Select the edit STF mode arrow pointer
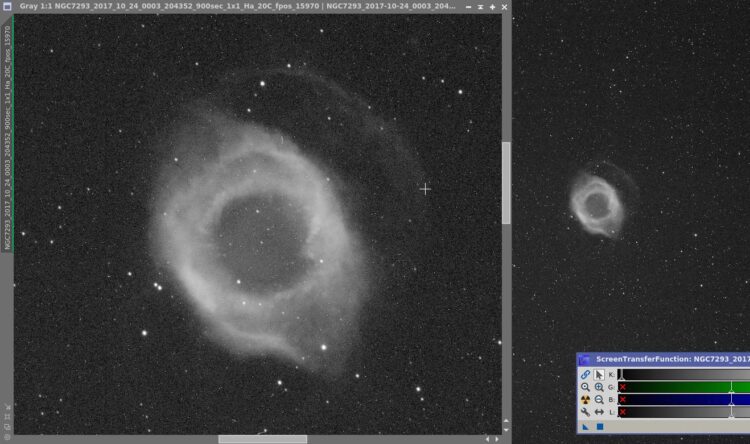 click(599, 375)
